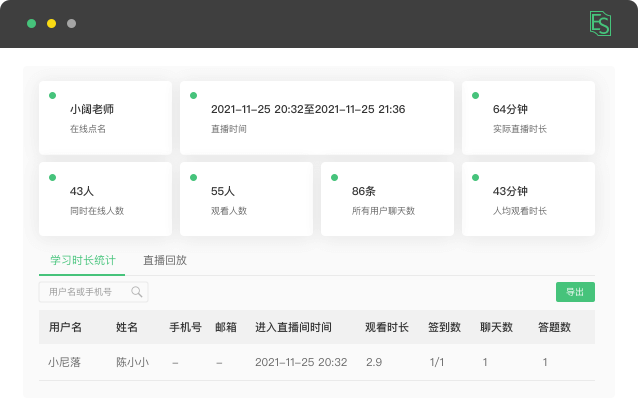Screen dimensions: 638x412
Task: Focus the 用户名或手机号 search field
Action: 84,292
